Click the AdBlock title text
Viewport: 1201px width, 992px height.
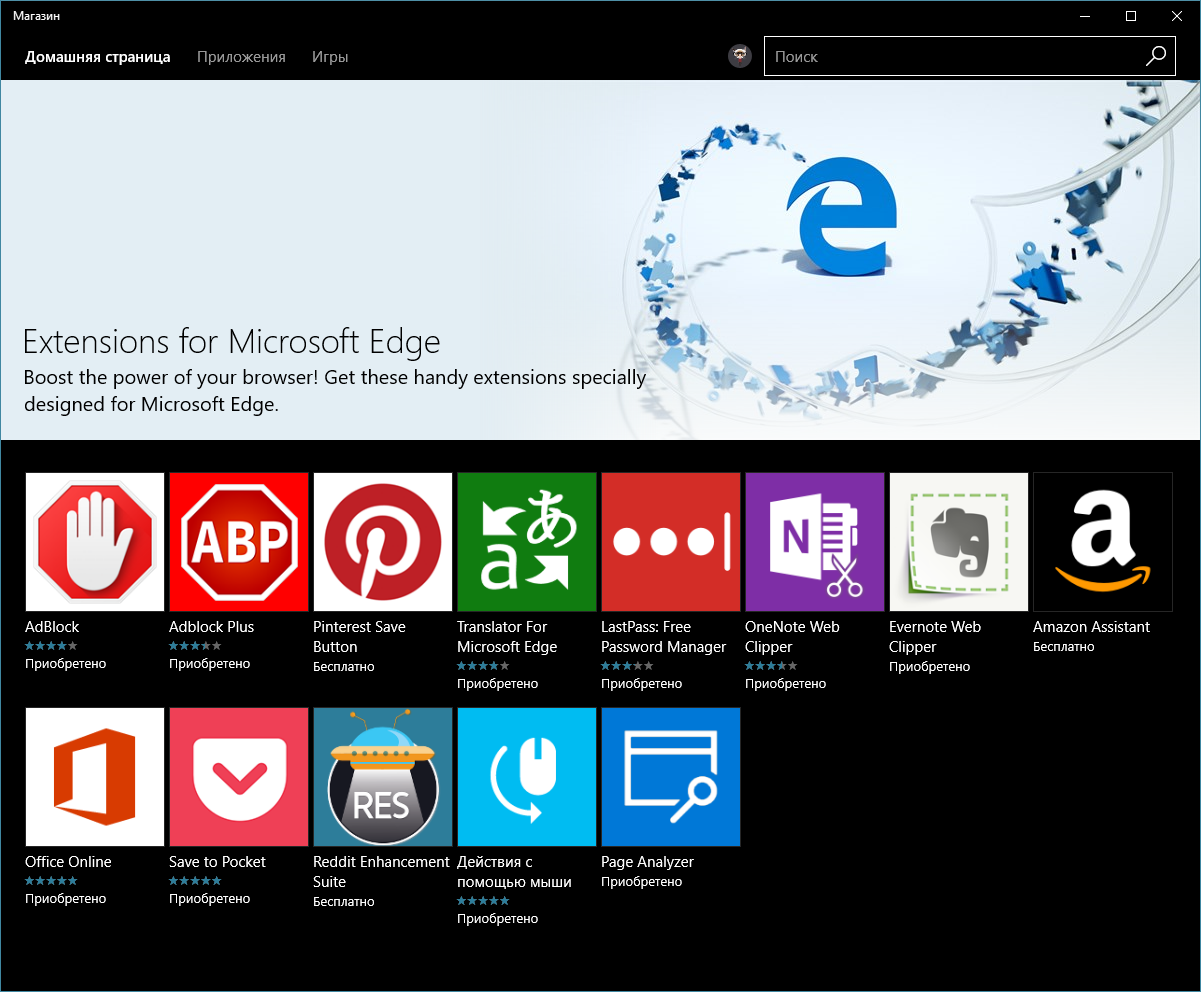point(52,627)
